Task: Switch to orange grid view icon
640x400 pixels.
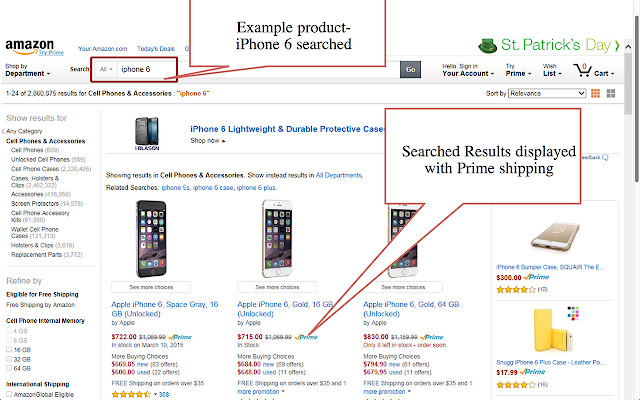Action: pyautogui.click(x=596, y=93)
